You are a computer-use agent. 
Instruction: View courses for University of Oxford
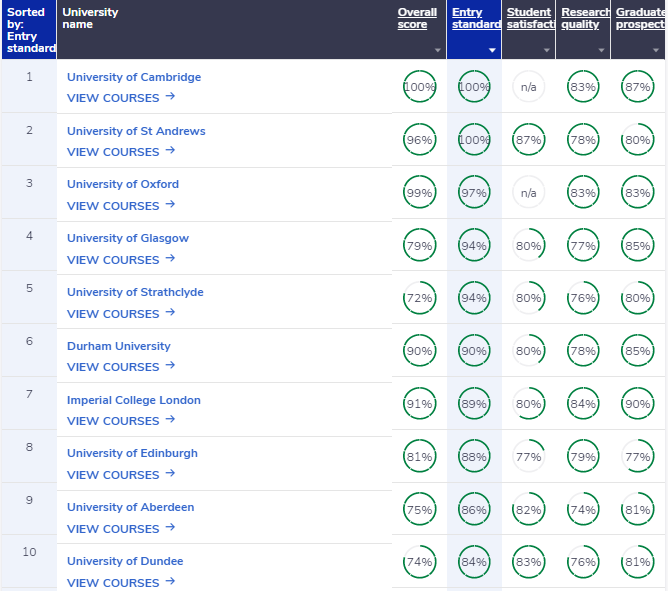click(121, 206)
